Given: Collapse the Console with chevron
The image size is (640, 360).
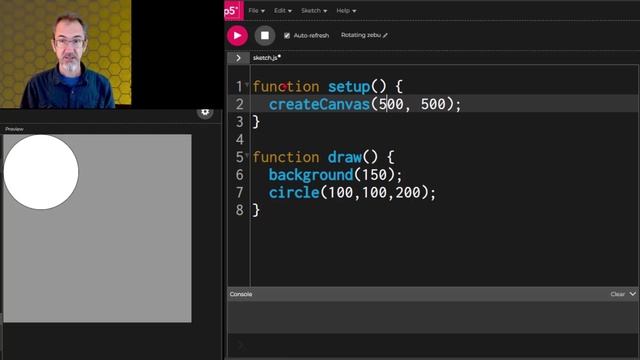Looking at the screenshot, I should 632,294.
